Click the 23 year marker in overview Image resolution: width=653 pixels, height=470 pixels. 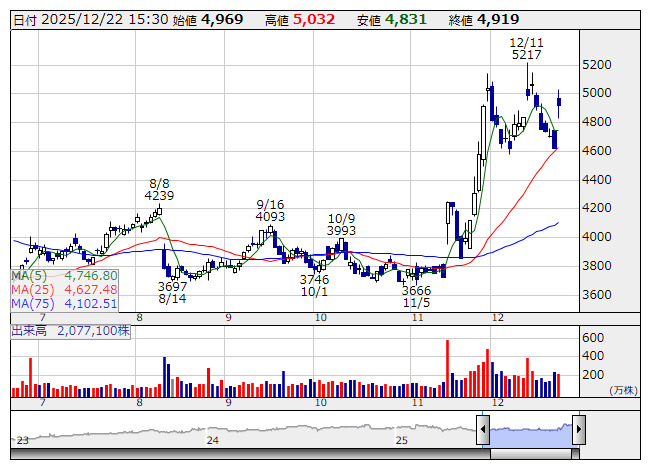[22, 440]
